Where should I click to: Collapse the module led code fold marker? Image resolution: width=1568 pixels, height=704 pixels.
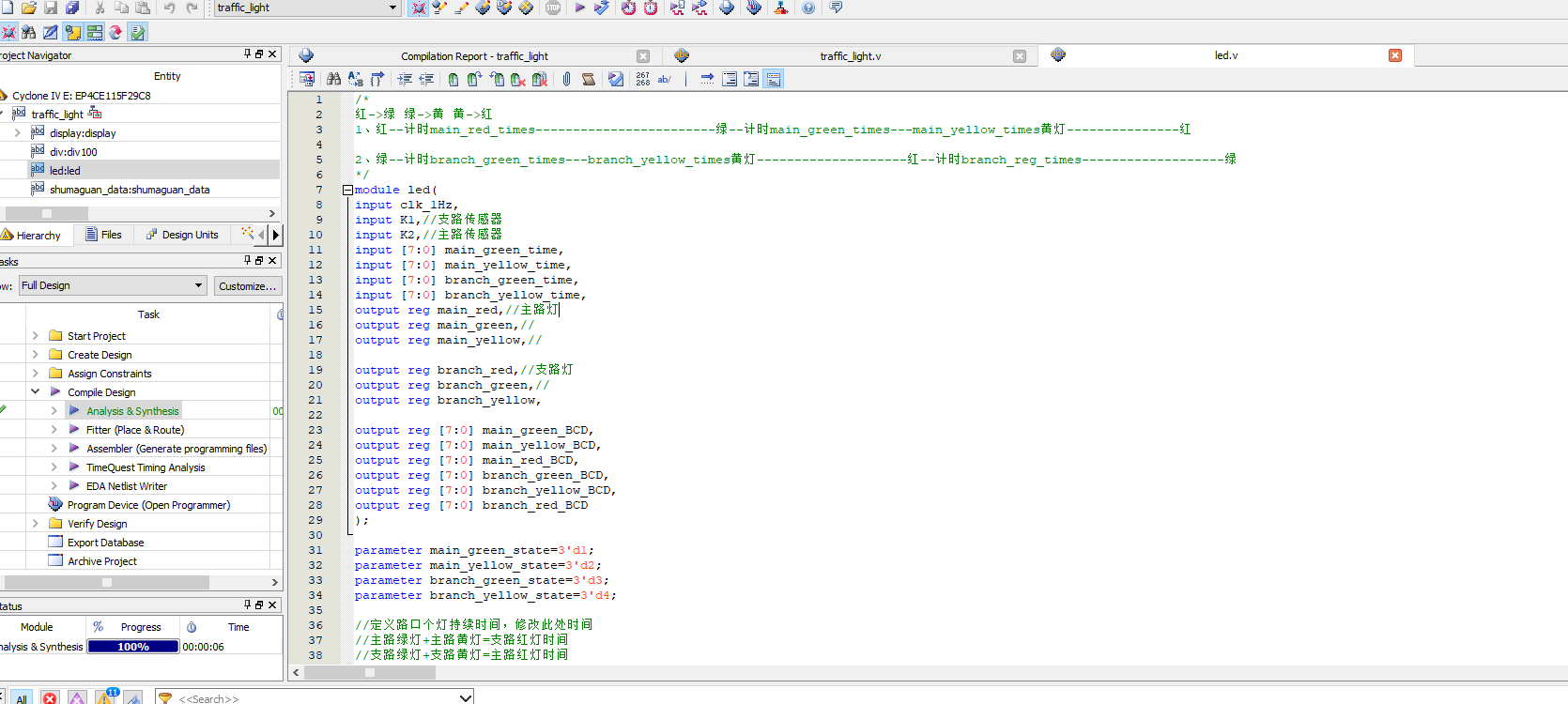coord(348,190)
